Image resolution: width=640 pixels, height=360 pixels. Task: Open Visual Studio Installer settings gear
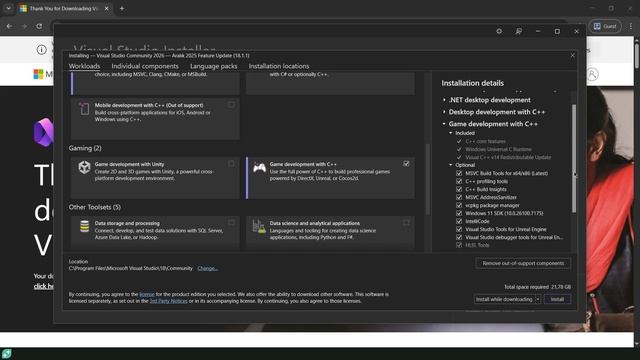tap(499, 31)
